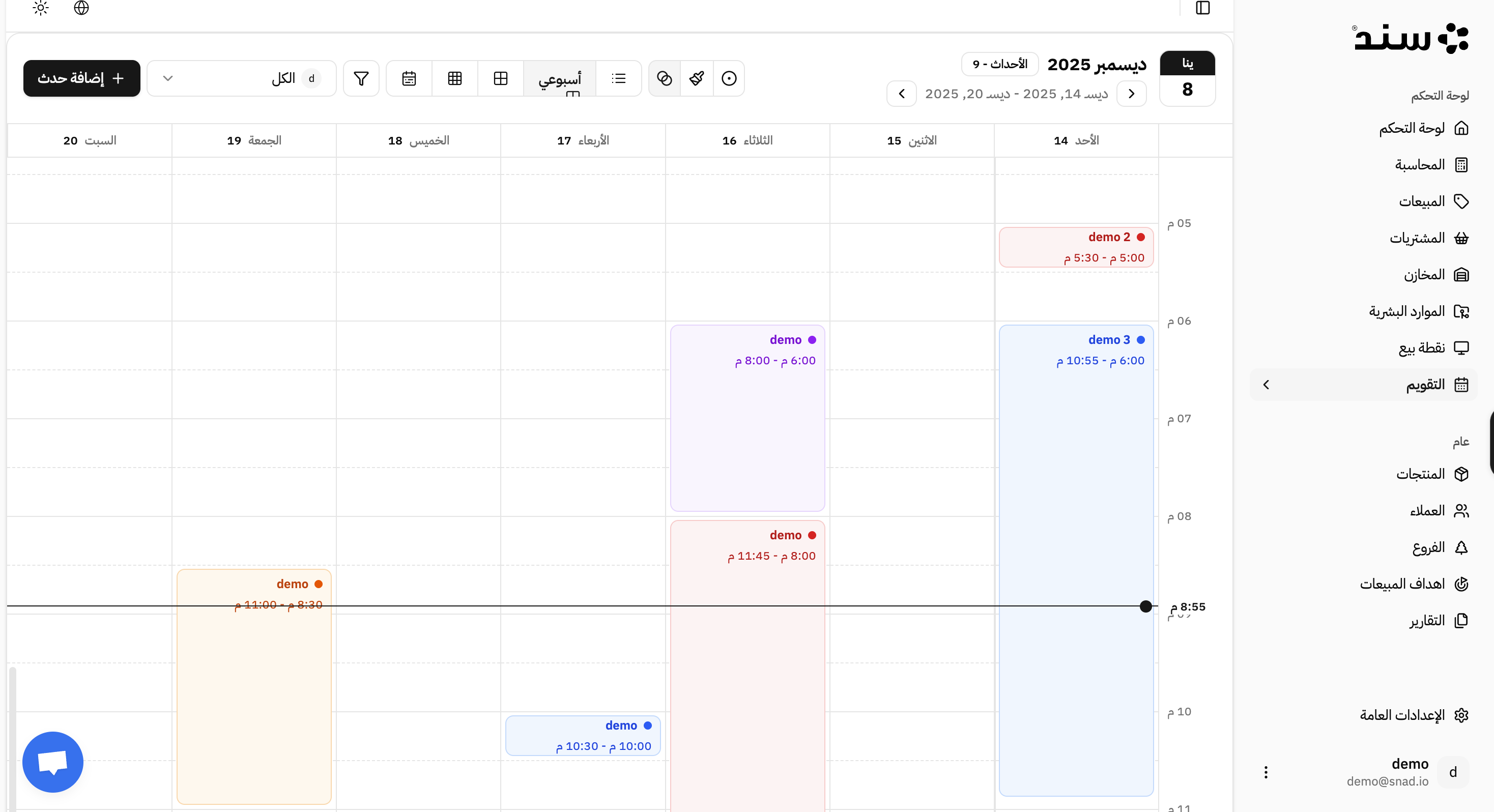The width and height of the screenshot is (1494, 812).
Task: Click the إضافة حدث button
Action: point(82,78)
